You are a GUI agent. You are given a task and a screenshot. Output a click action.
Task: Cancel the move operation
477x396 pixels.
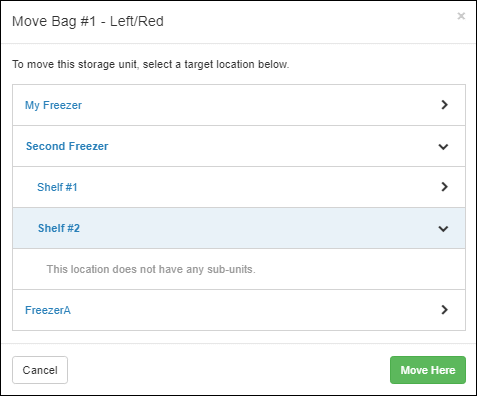pos(40,370)
